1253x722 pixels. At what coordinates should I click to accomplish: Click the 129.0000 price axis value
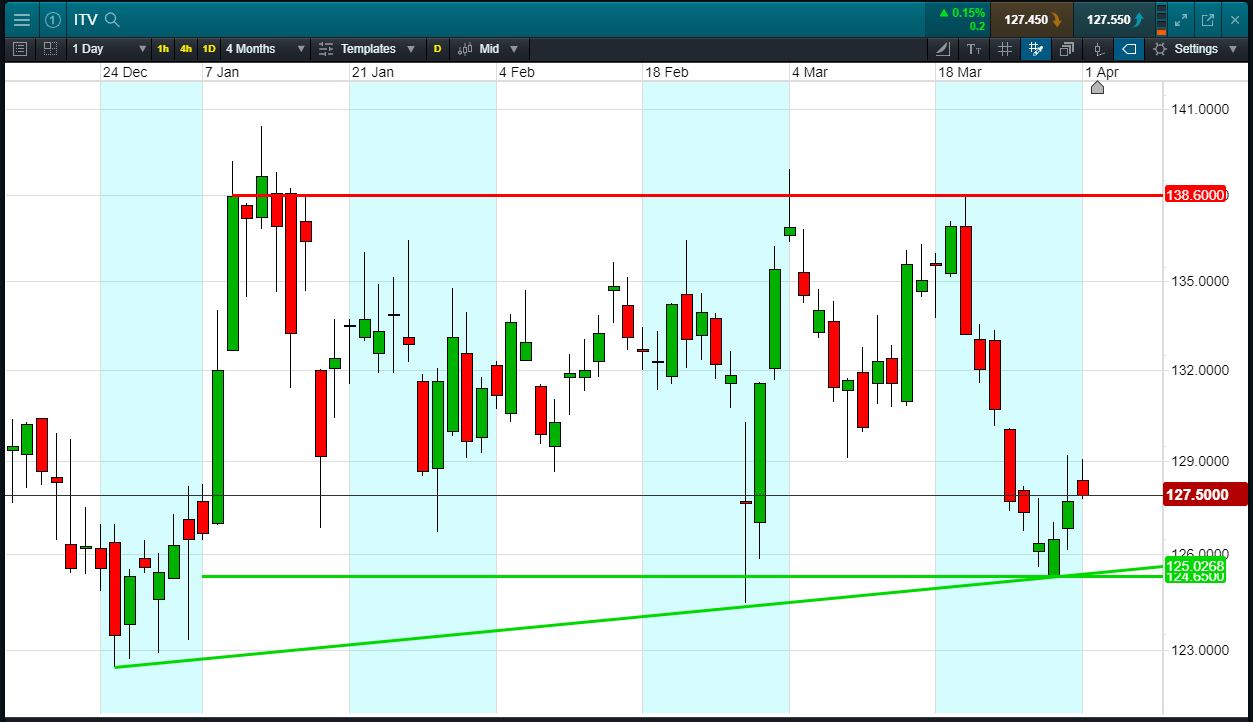tap(1200, 461)
